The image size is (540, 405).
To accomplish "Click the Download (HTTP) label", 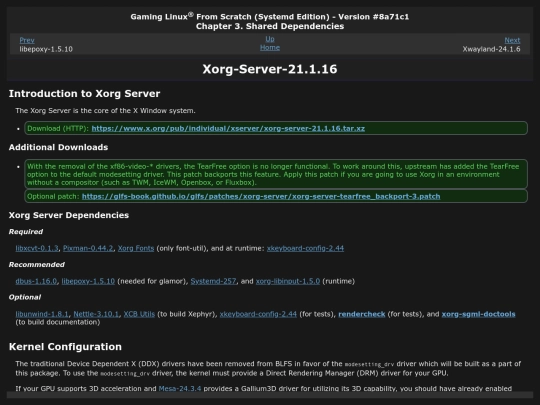I will pos(58,128).
